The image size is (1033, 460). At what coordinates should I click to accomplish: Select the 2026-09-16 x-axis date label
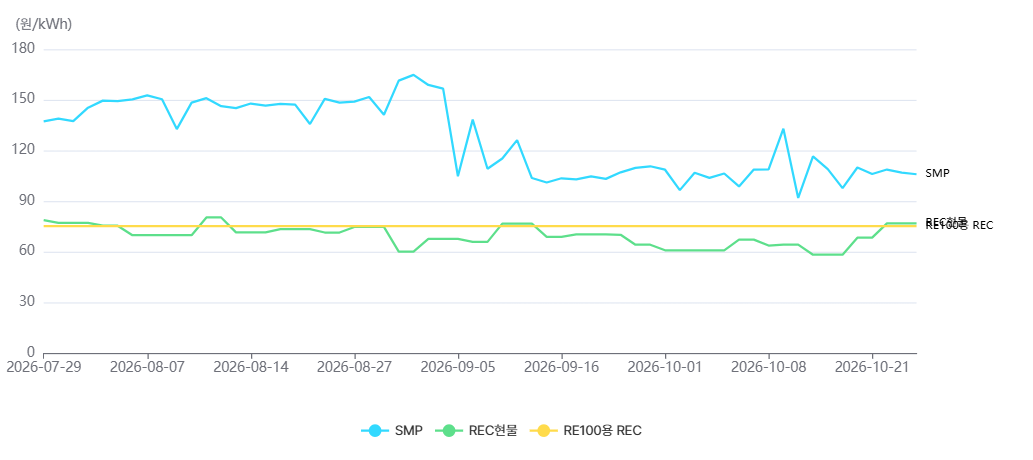[x=562, y=366]
